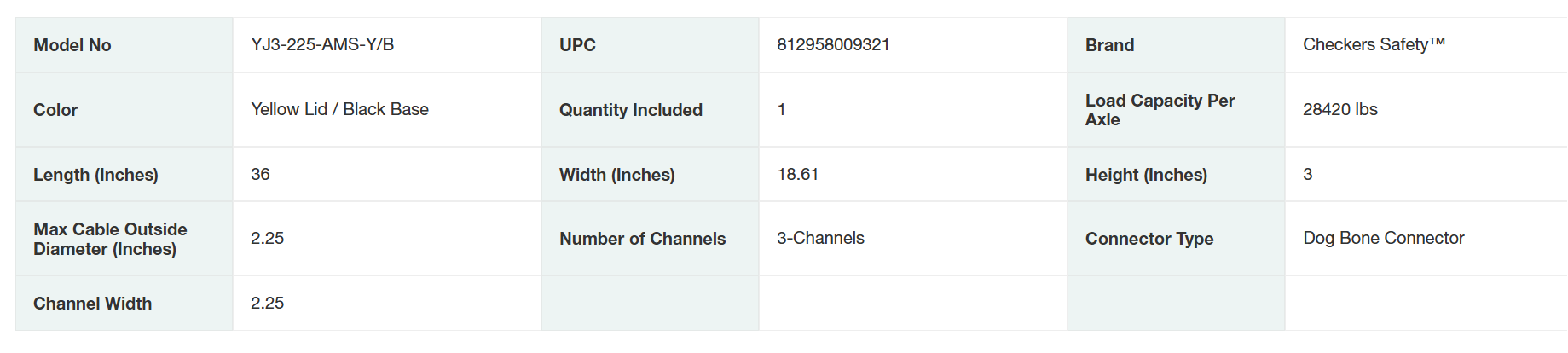Click the 28420 lbs load capacity value
The height and width of the screenshot is (353, 1568).
point(1339,109)
